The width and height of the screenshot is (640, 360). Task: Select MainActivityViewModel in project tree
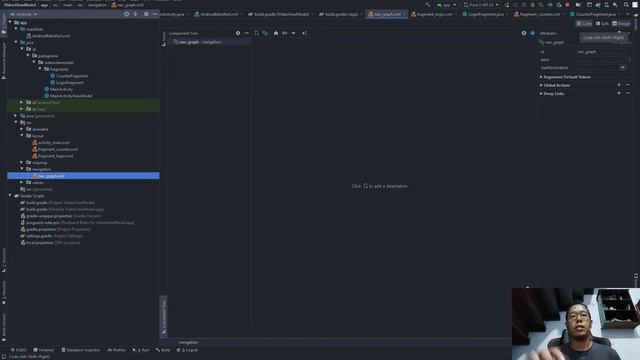(71, 96)
